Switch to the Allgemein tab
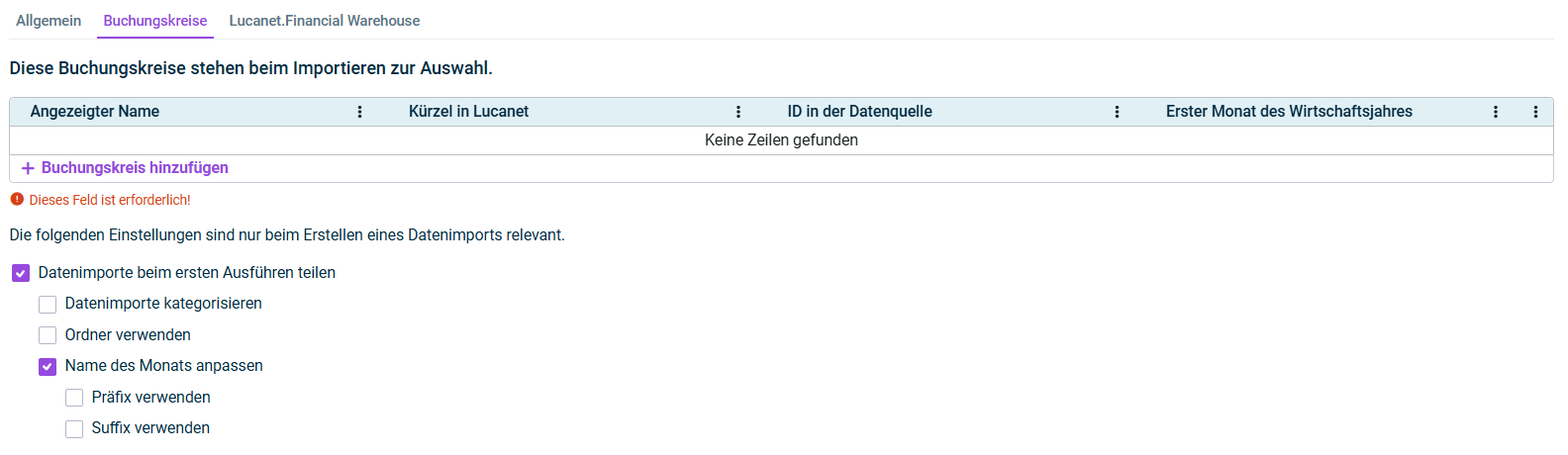This screenshot has width=1568, height=455. [49, 21]
